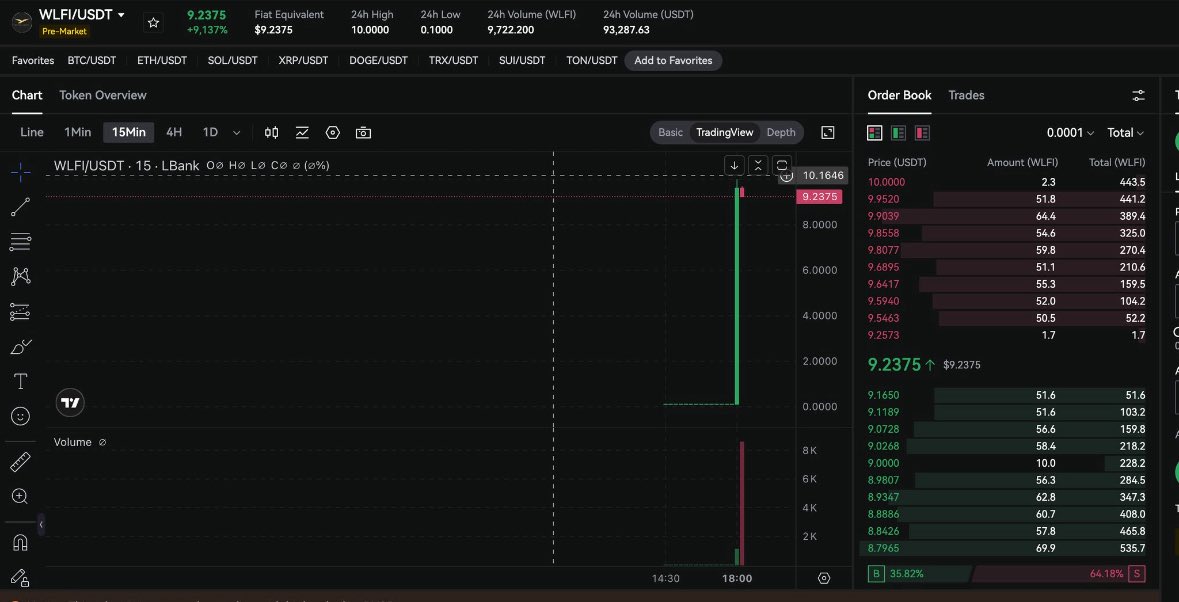Open the ETH/USDT favorite pair

point(162,61)
